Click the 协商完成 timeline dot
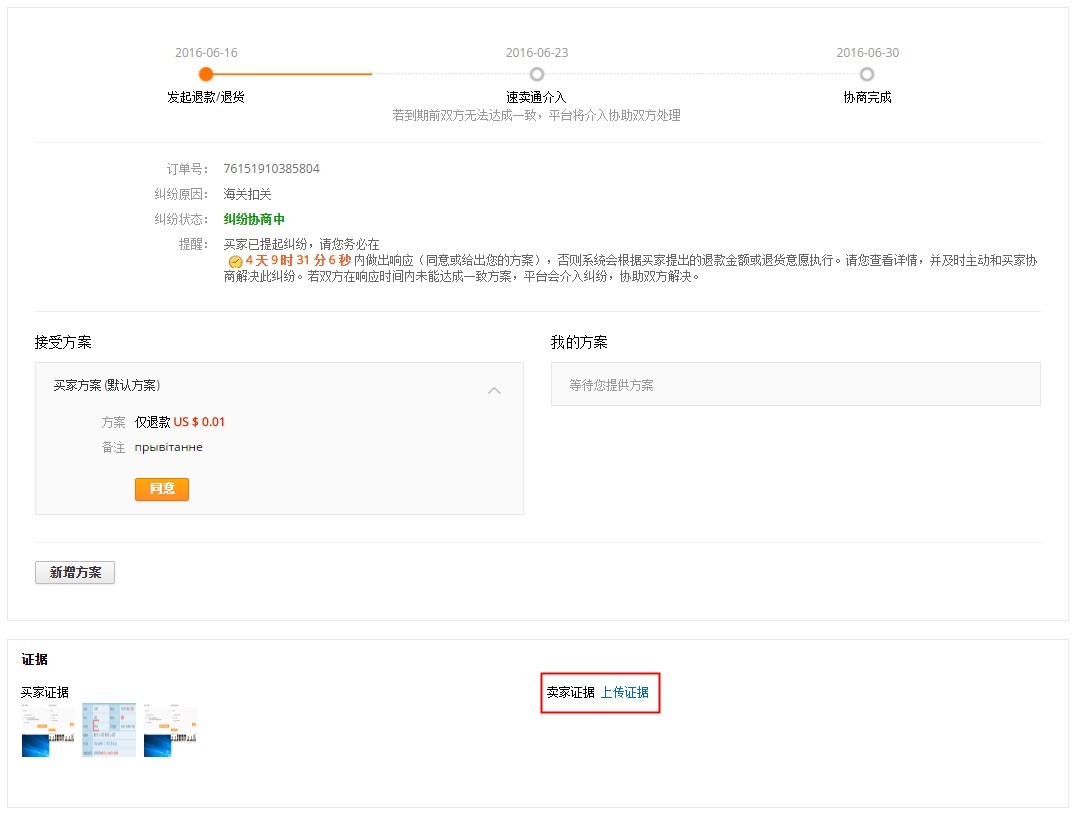 point(866,73)
